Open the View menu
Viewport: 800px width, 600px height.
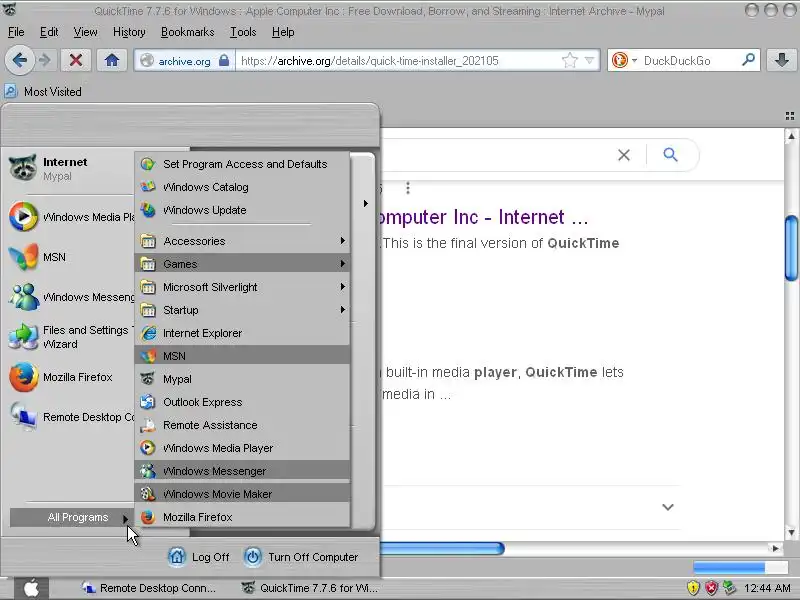click(x=85, y=32)
